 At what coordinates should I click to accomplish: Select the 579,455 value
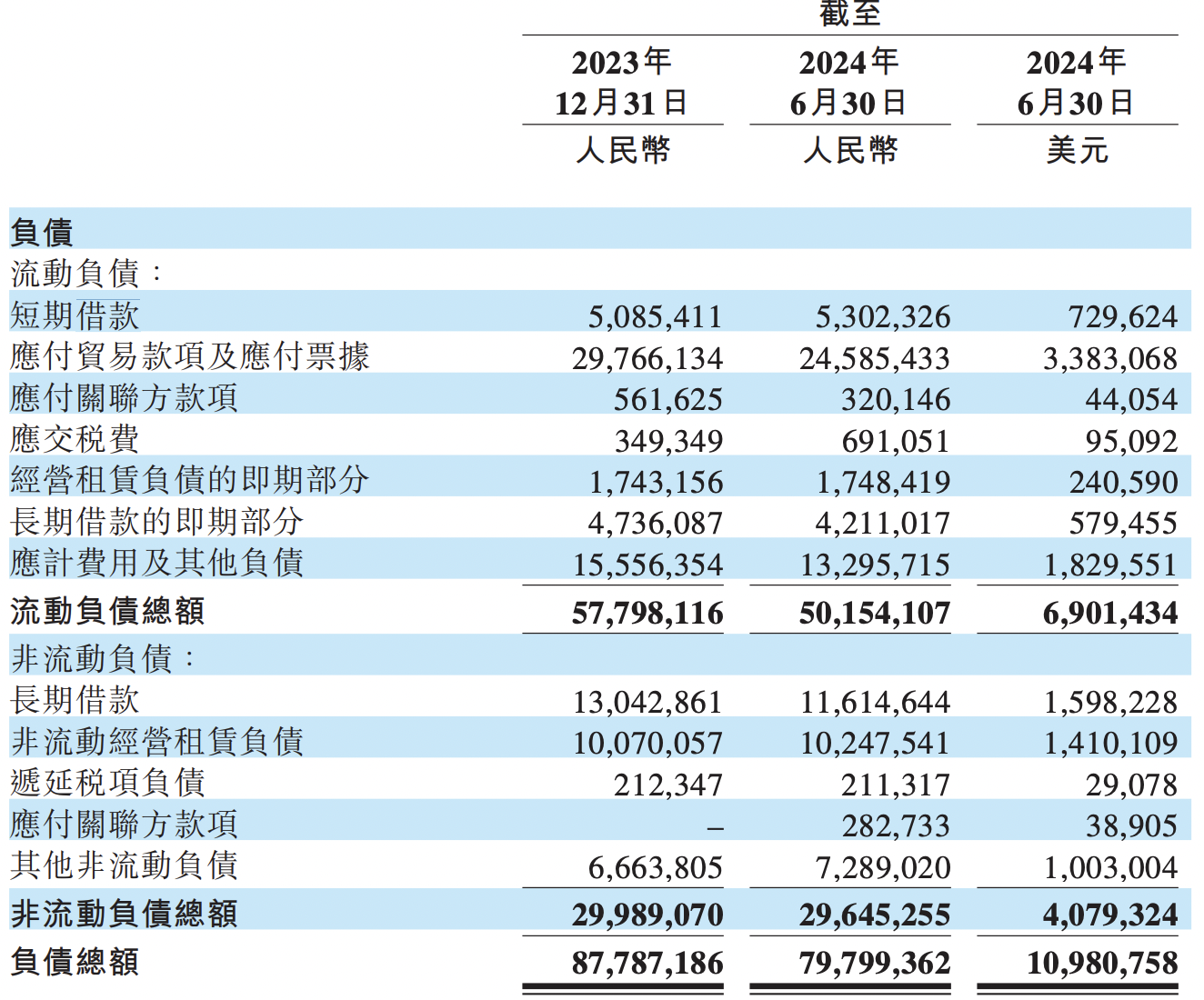coord(1122,524)
